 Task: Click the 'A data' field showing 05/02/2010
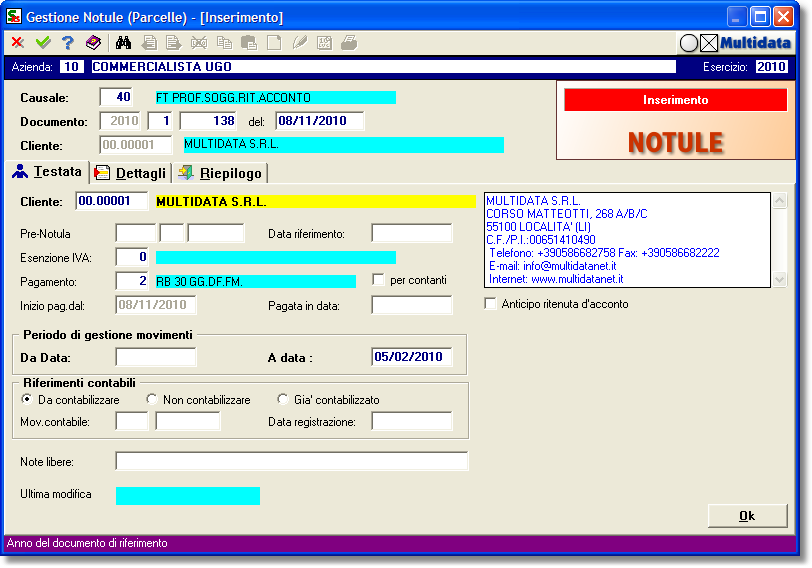412,357
